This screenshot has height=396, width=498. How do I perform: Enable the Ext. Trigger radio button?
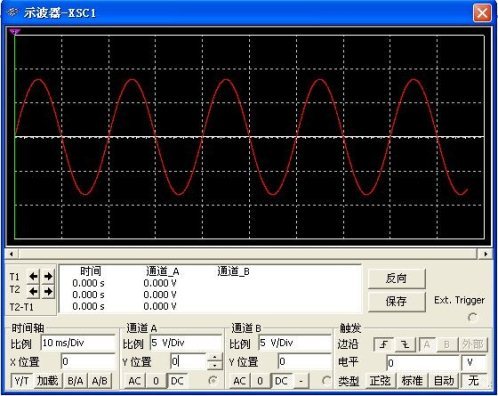point(473,317)
